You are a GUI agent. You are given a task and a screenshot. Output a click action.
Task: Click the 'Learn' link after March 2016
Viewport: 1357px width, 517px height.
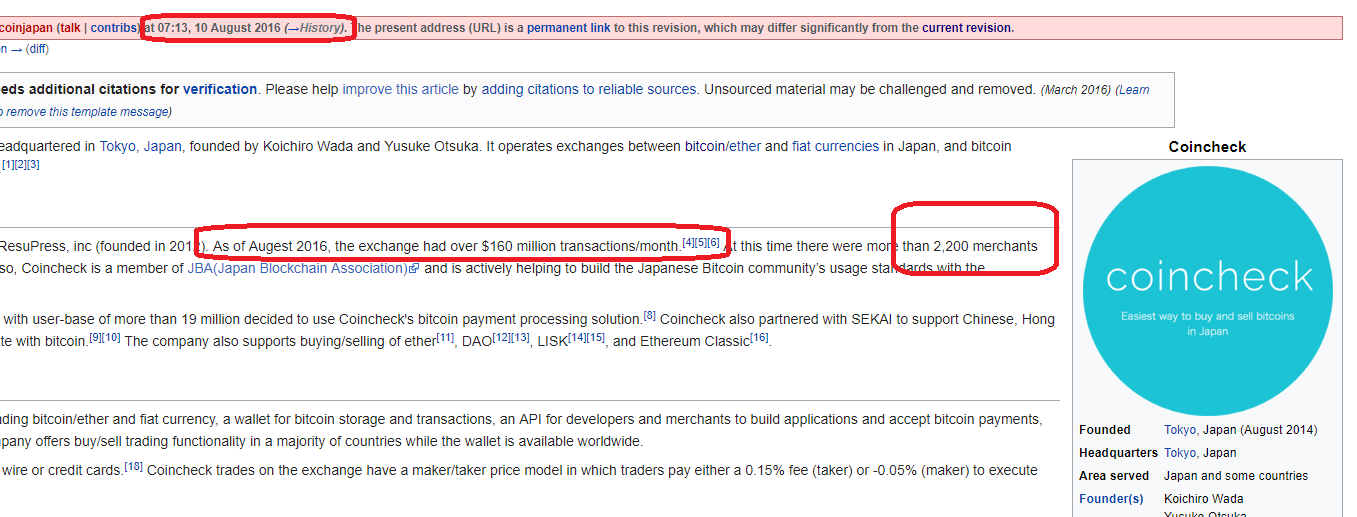coord(1134,90)
